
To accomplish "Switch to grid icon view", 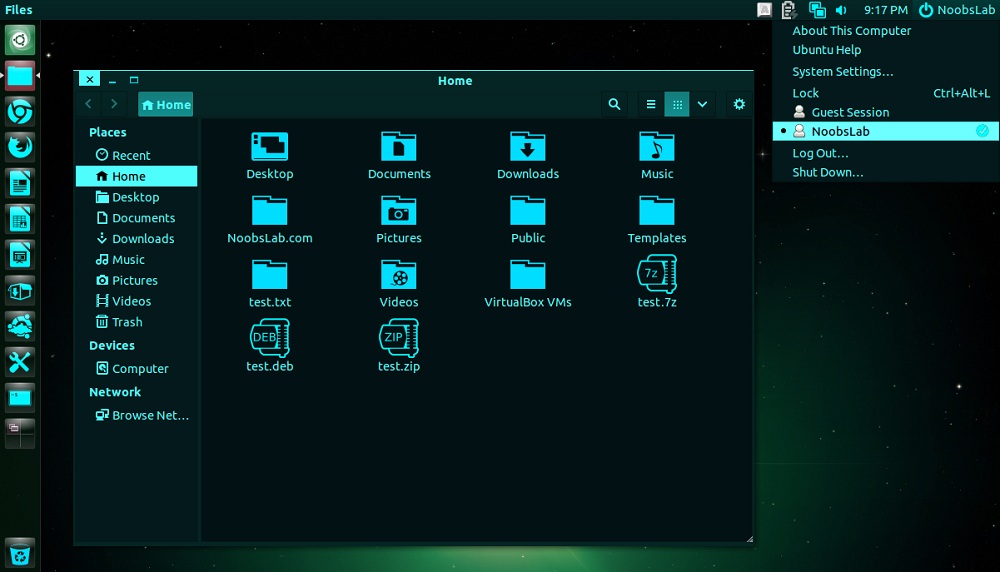I will click(x=677, y=104).
